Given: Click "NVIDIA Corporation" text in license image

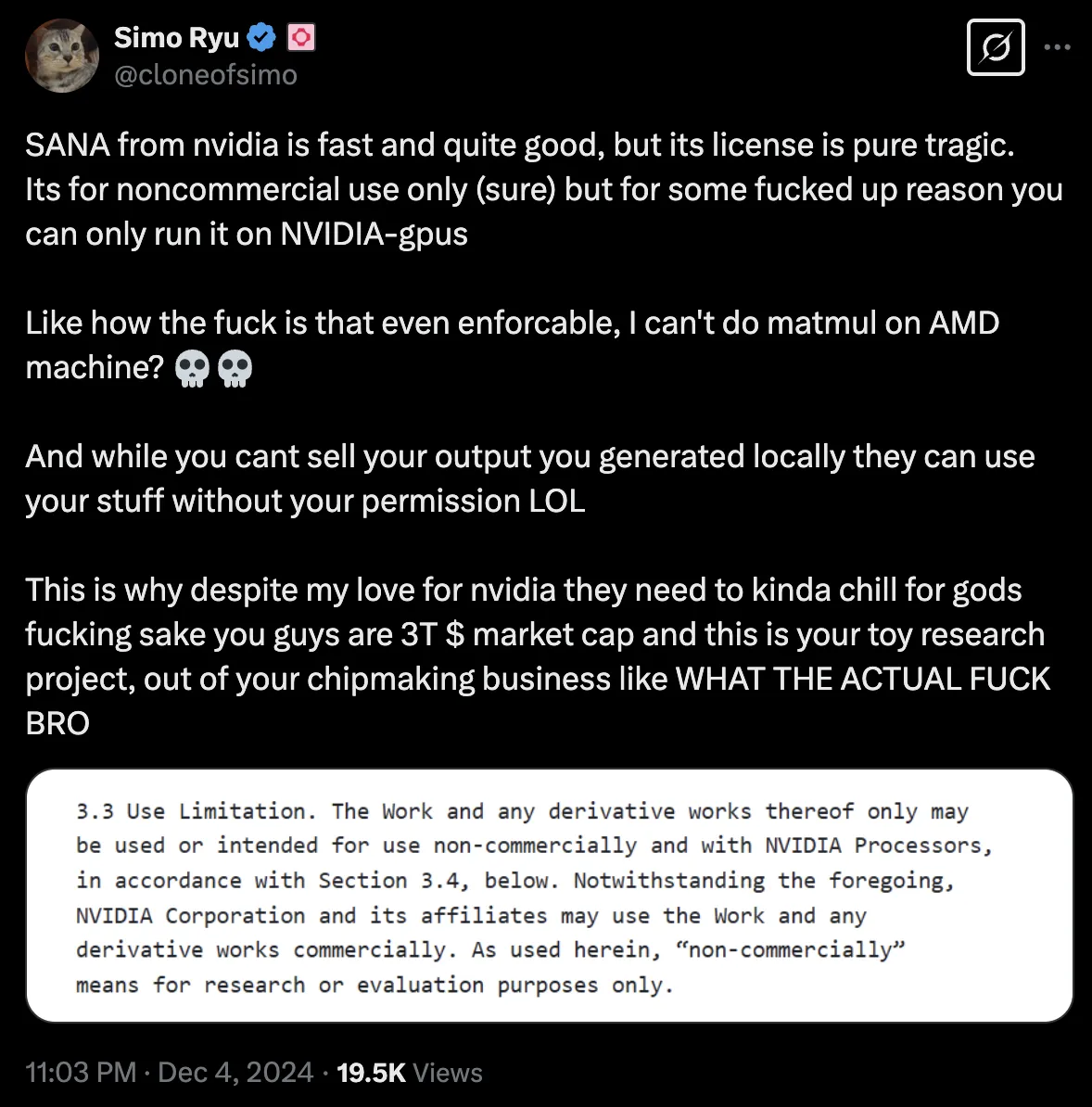Looking at the screenshot, I should [x=190, y=915].
